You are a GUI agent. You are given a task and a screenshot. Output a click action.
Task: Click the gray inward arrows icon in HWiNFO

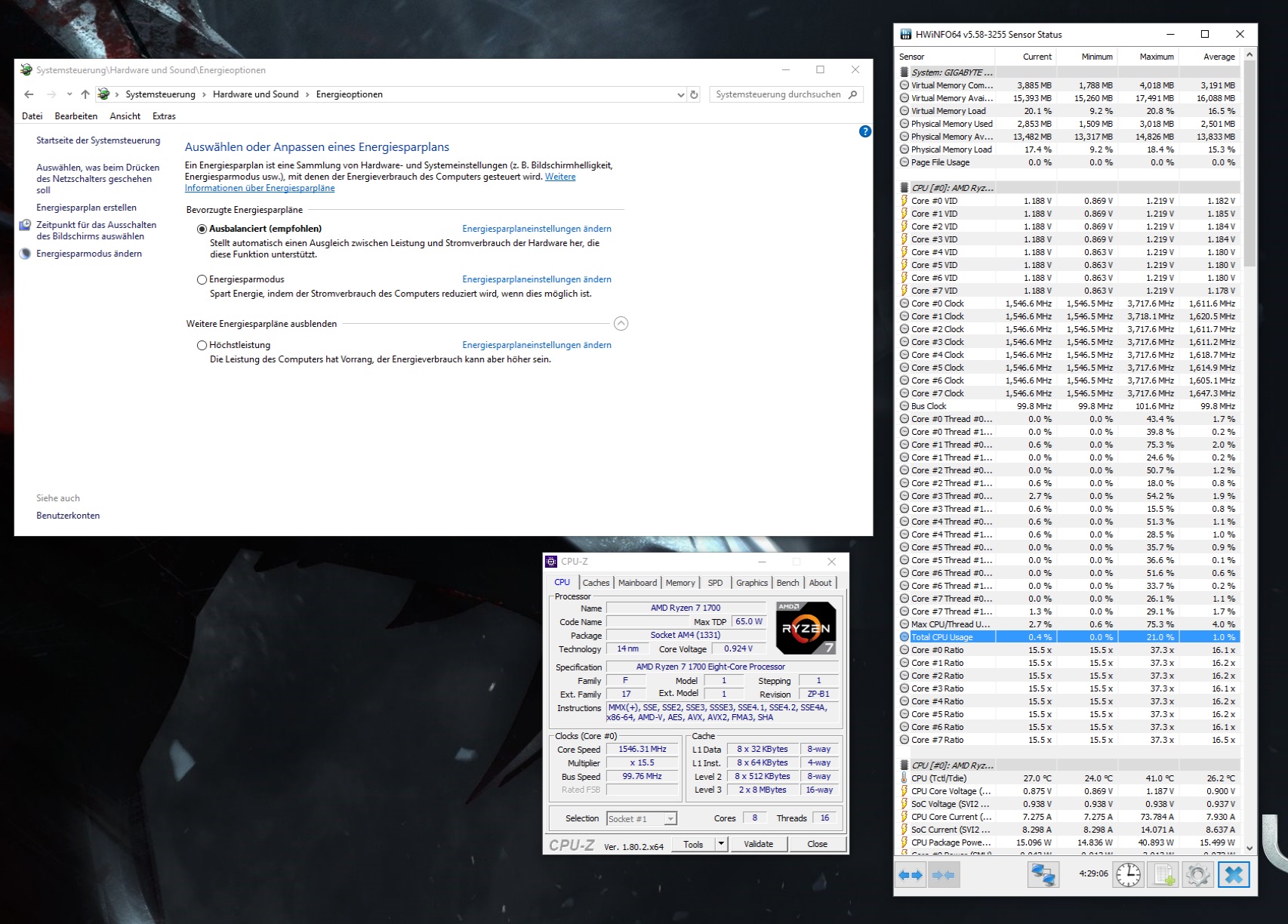[944, 875]
